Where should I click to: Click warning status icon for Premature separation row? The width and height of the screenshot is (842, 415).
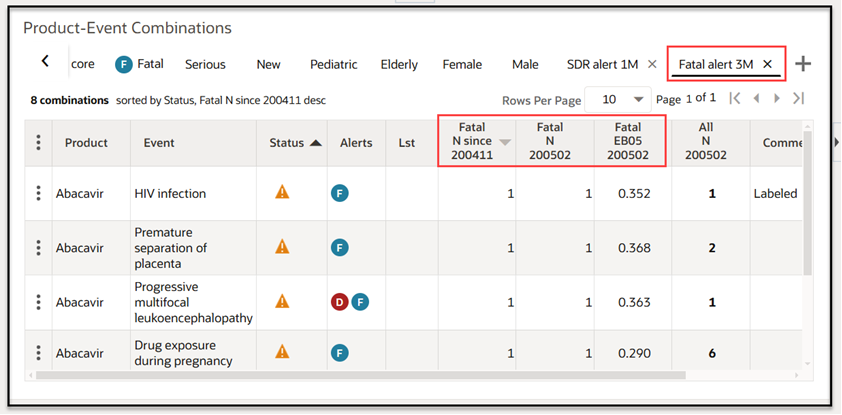282,246
